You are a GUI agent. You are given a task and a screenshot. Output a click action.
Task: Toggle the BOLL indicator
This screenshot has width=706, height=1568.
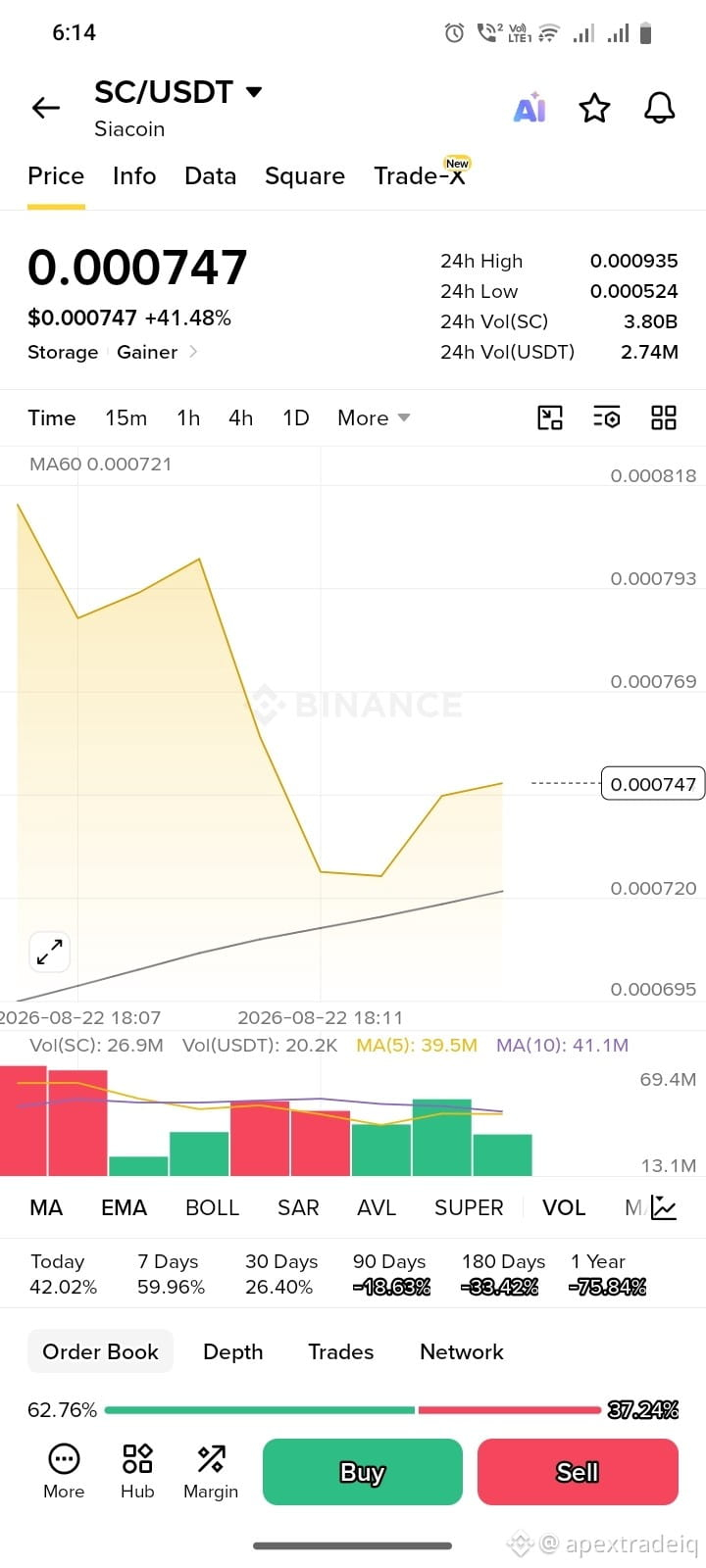pos(213,1207)
